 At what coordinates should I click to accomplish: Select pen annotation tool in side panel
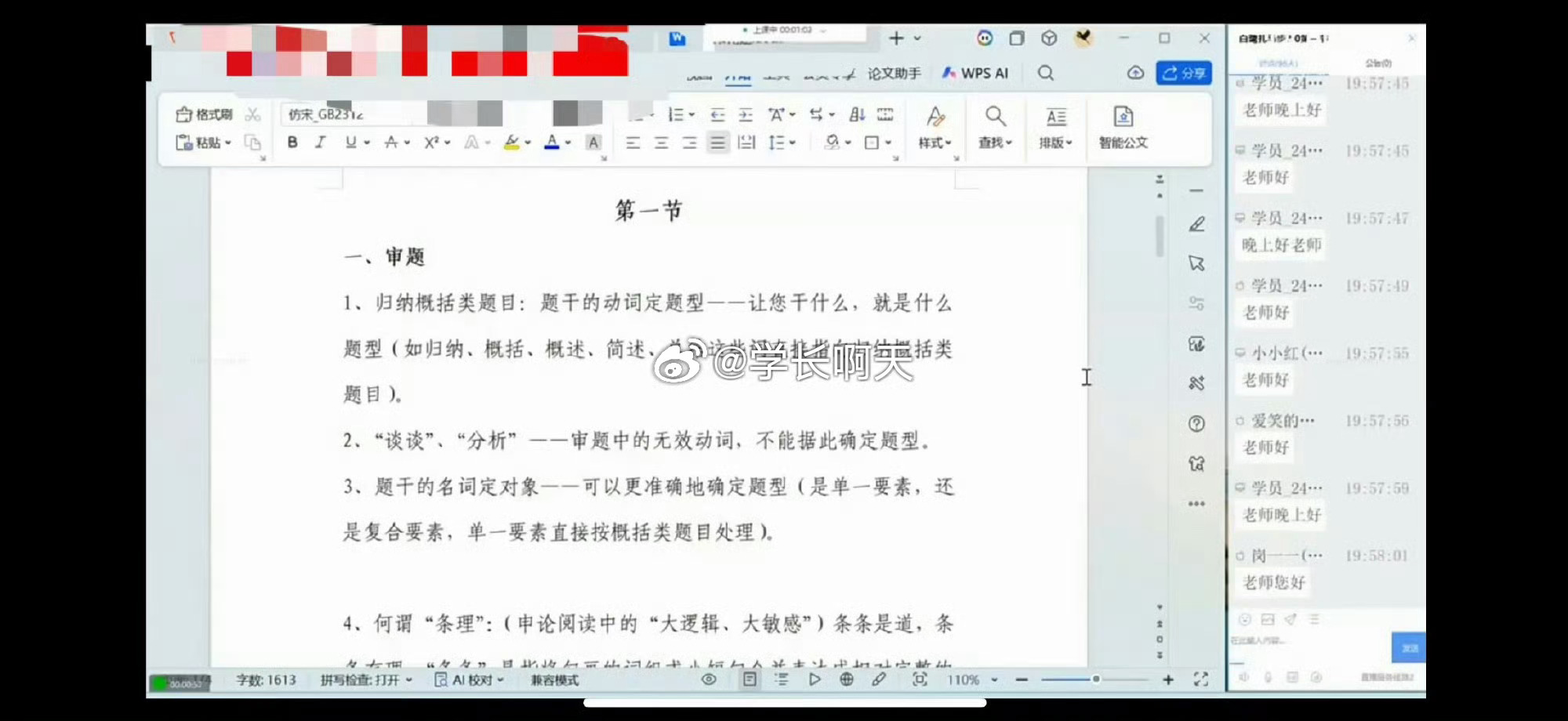click(x=1196, y=224)
